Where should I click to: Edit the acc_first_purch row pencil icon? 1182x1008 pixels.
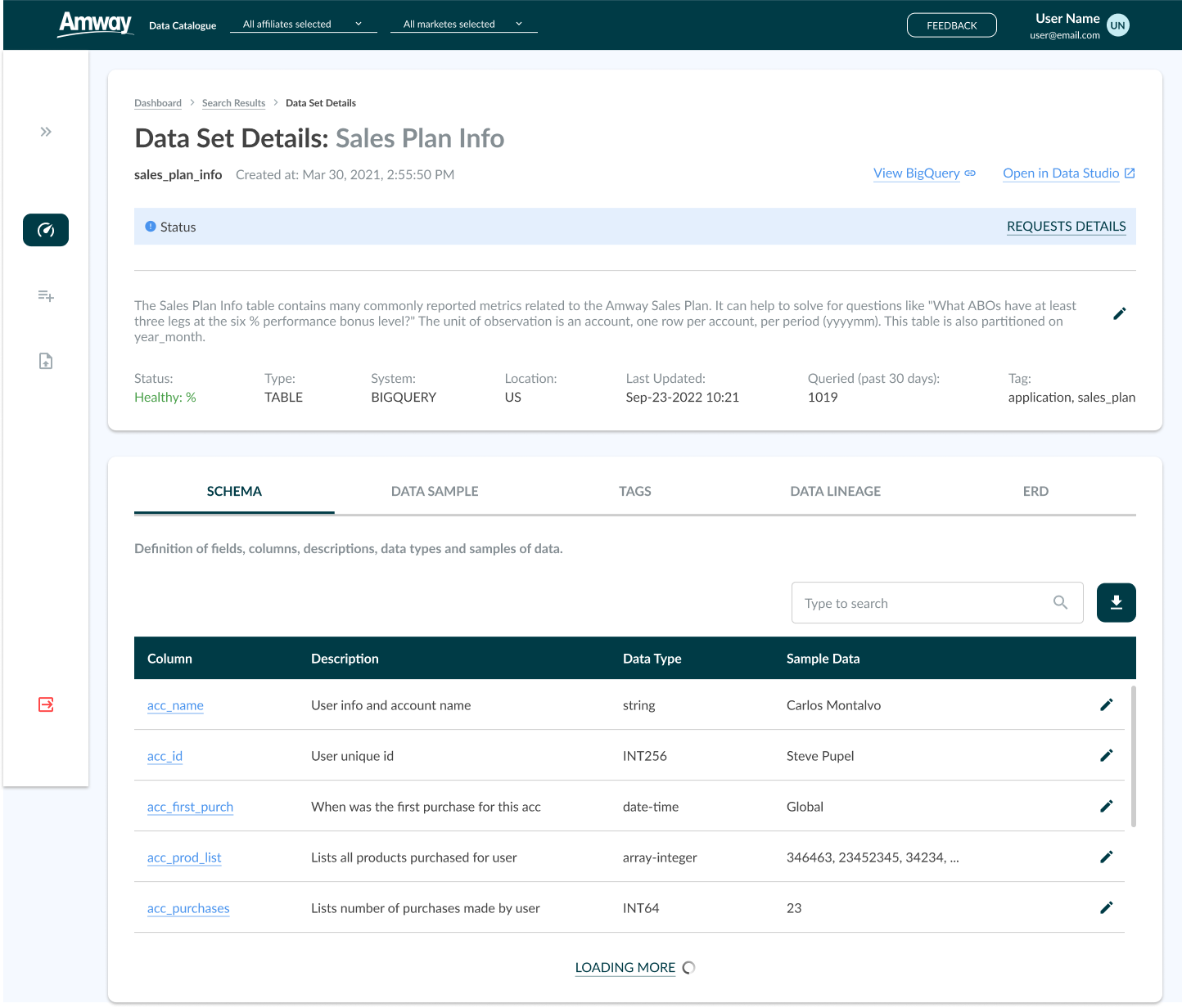(x=1106, y=806)
